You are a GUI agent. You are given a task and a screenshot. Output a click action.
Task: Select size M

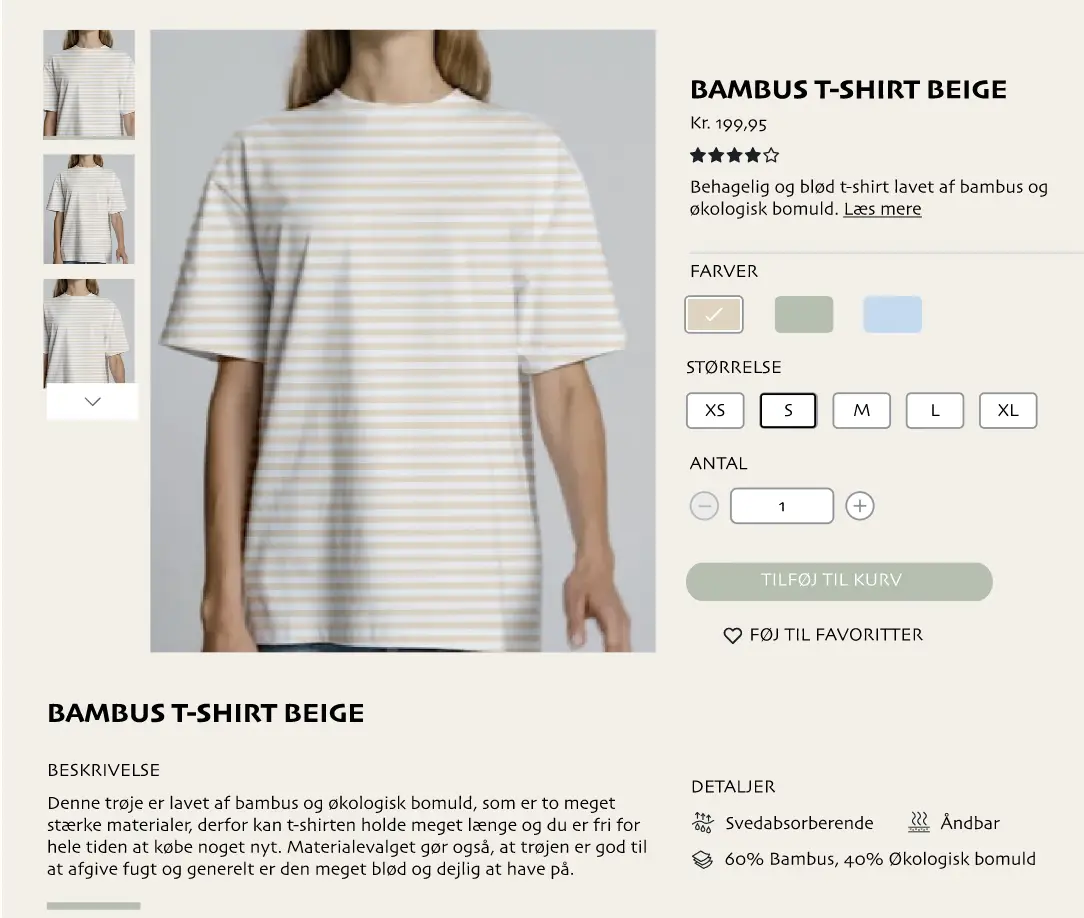861,410
